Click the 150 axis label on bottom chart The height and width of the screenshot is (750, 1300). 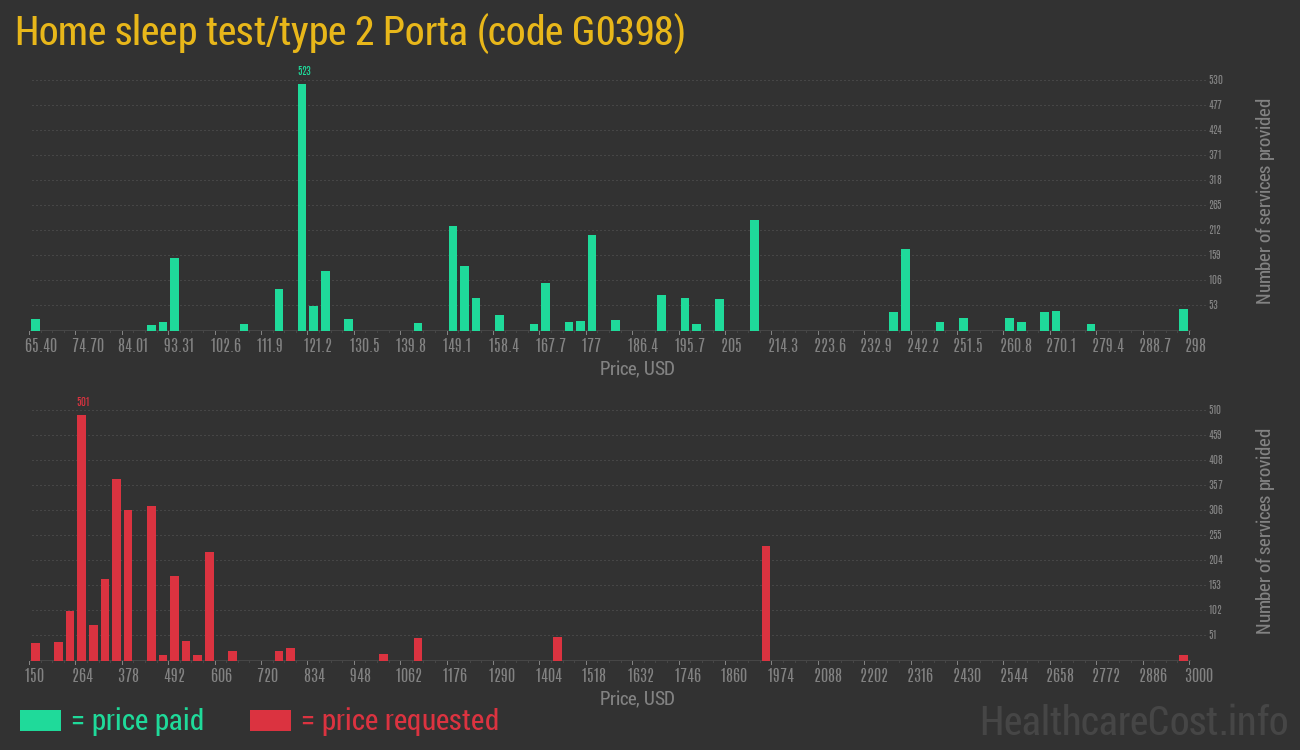coord(36,676)
